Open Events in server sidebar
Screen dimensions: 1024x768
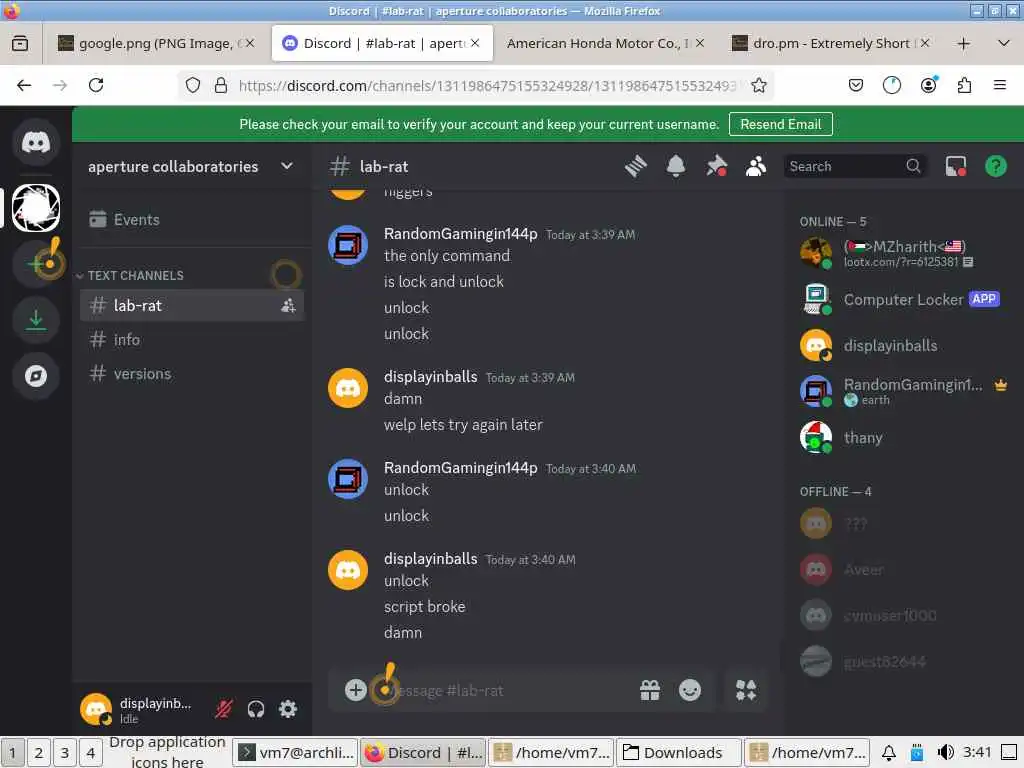tap(192, 219)
